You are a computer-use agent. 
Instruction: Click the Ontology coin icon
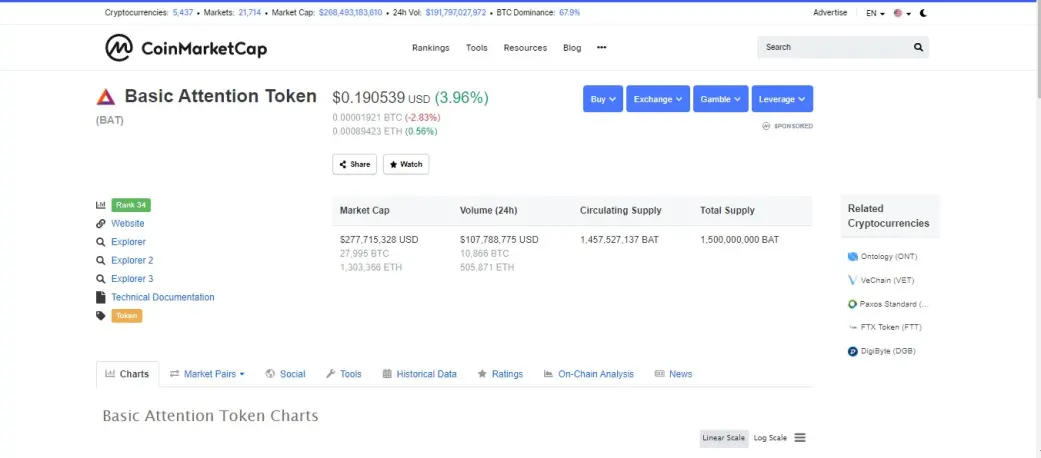pos(853,257)
